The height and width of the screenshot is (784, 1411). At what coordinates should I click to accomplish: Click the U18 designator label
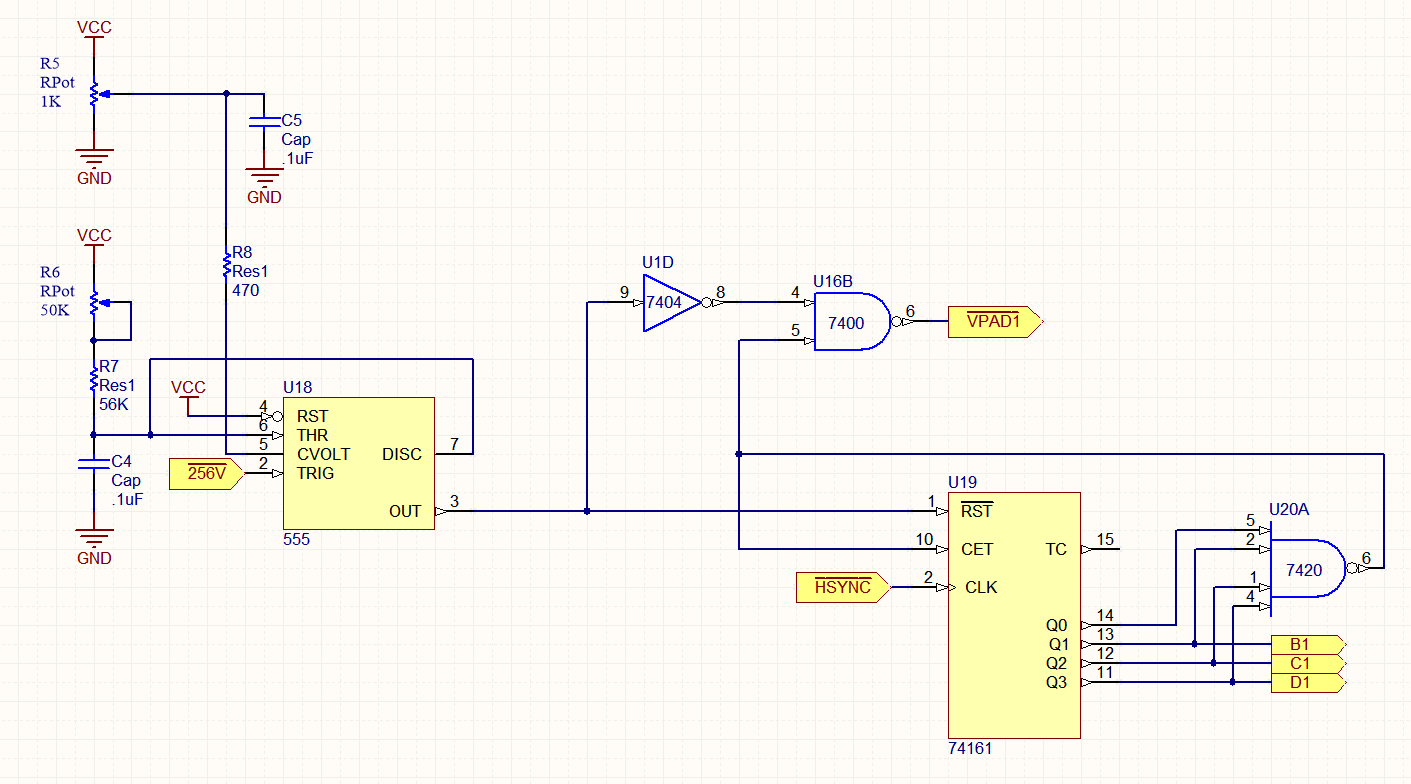(x=297, y=387)
